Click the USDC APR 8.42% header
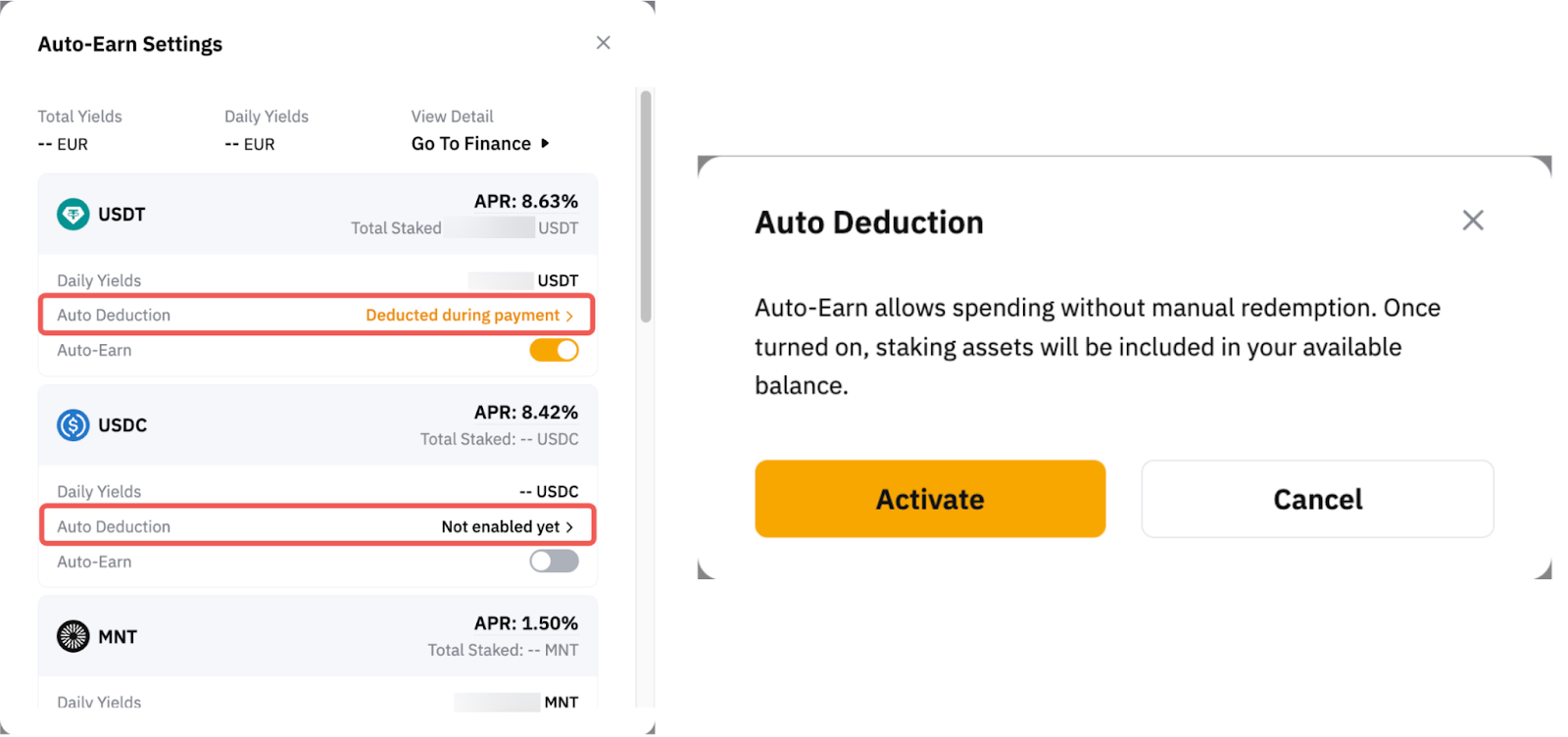This screenshot has height=737, width=1568. point(525,413)
